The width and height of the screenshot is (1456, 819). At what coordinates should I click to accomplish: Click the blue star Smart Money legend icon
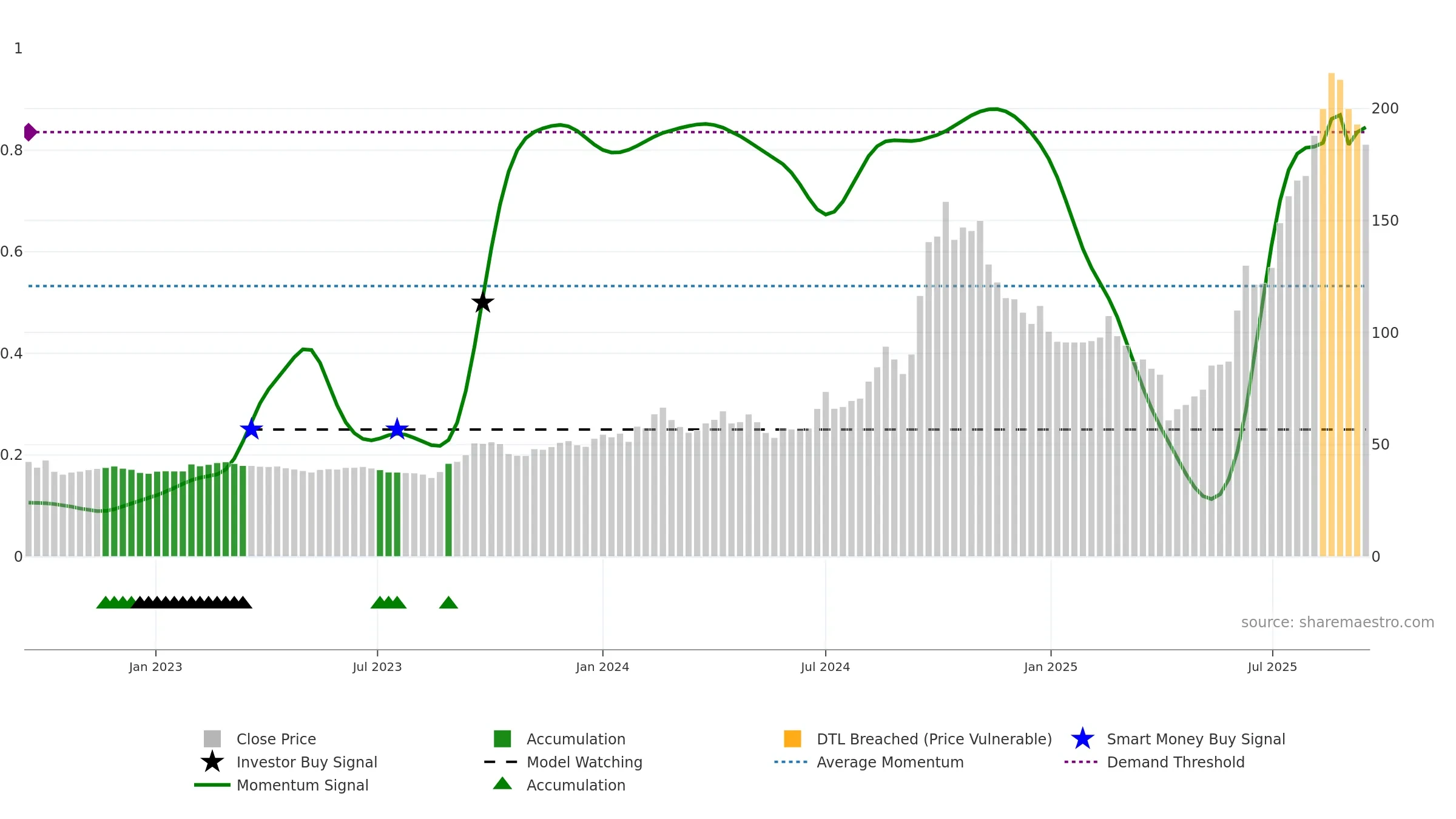pyautogui.click(x=1082, y=739)
